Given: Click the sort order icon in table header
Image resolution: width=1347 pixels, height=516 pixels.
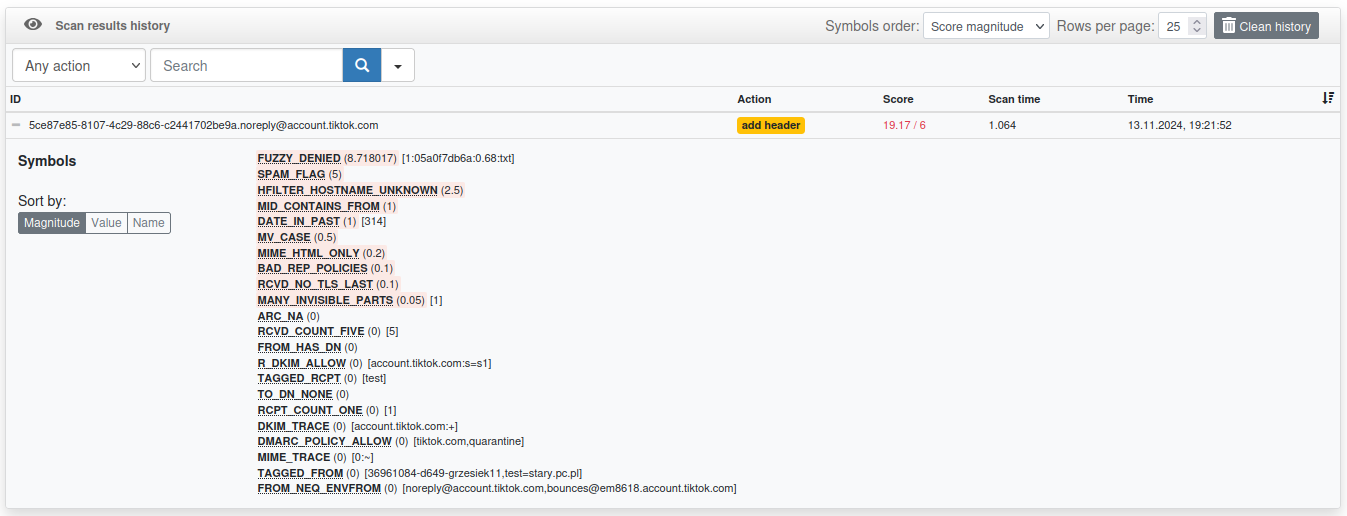Looking at the screenshot, I should tap(1327, 98).
